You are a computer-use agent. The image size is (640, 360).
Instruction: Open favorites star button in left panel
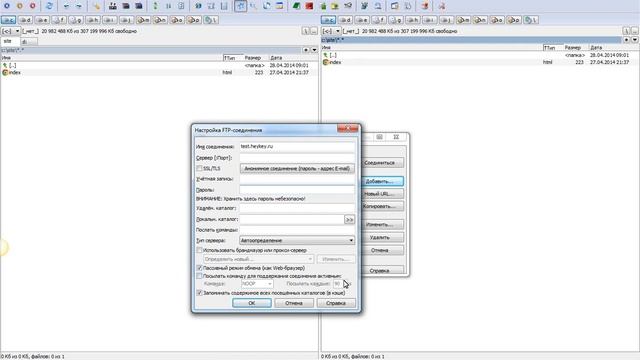point(306,50)
